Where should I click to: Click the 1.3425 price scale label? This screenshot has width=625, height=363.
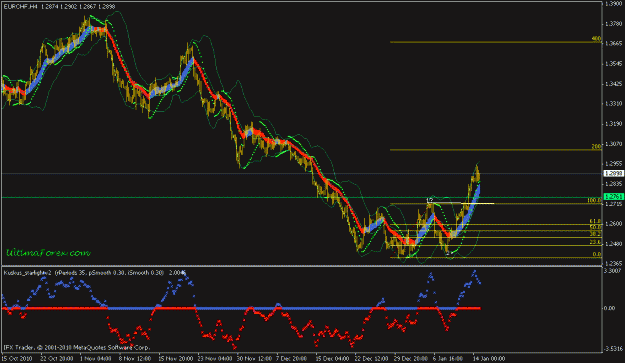(x=613, y=84)
